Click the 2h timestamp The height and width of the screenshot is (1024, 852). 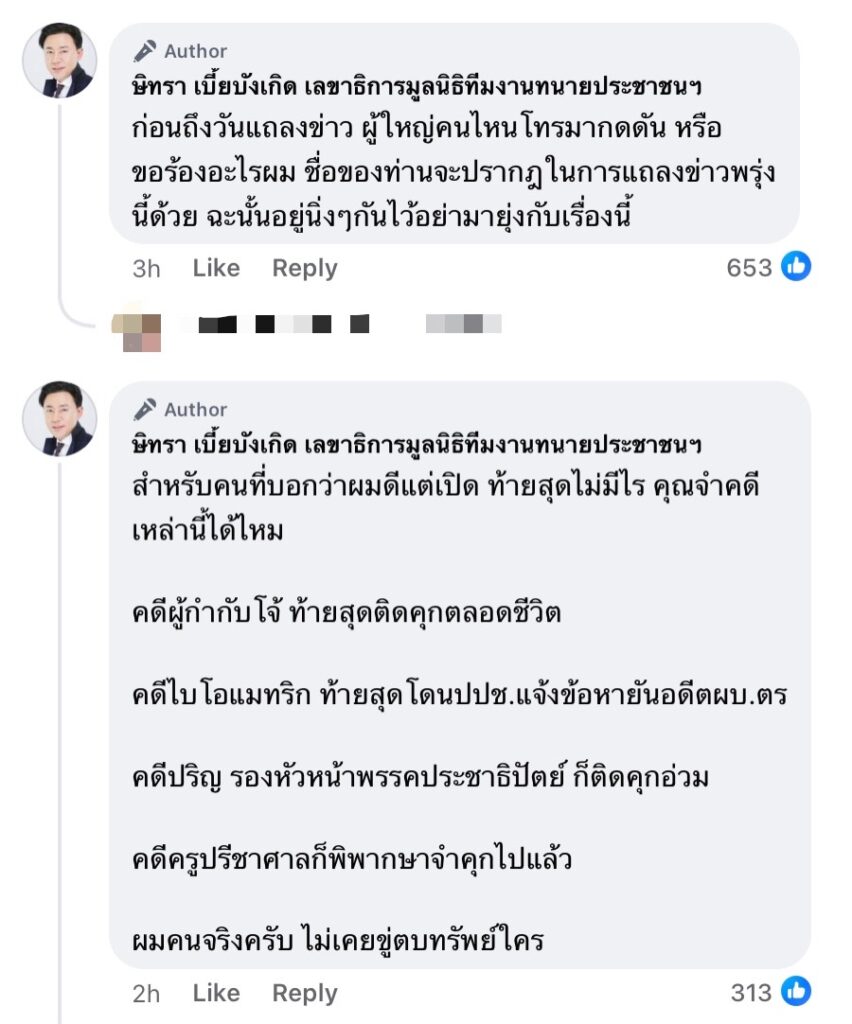(x=146, y=993)
